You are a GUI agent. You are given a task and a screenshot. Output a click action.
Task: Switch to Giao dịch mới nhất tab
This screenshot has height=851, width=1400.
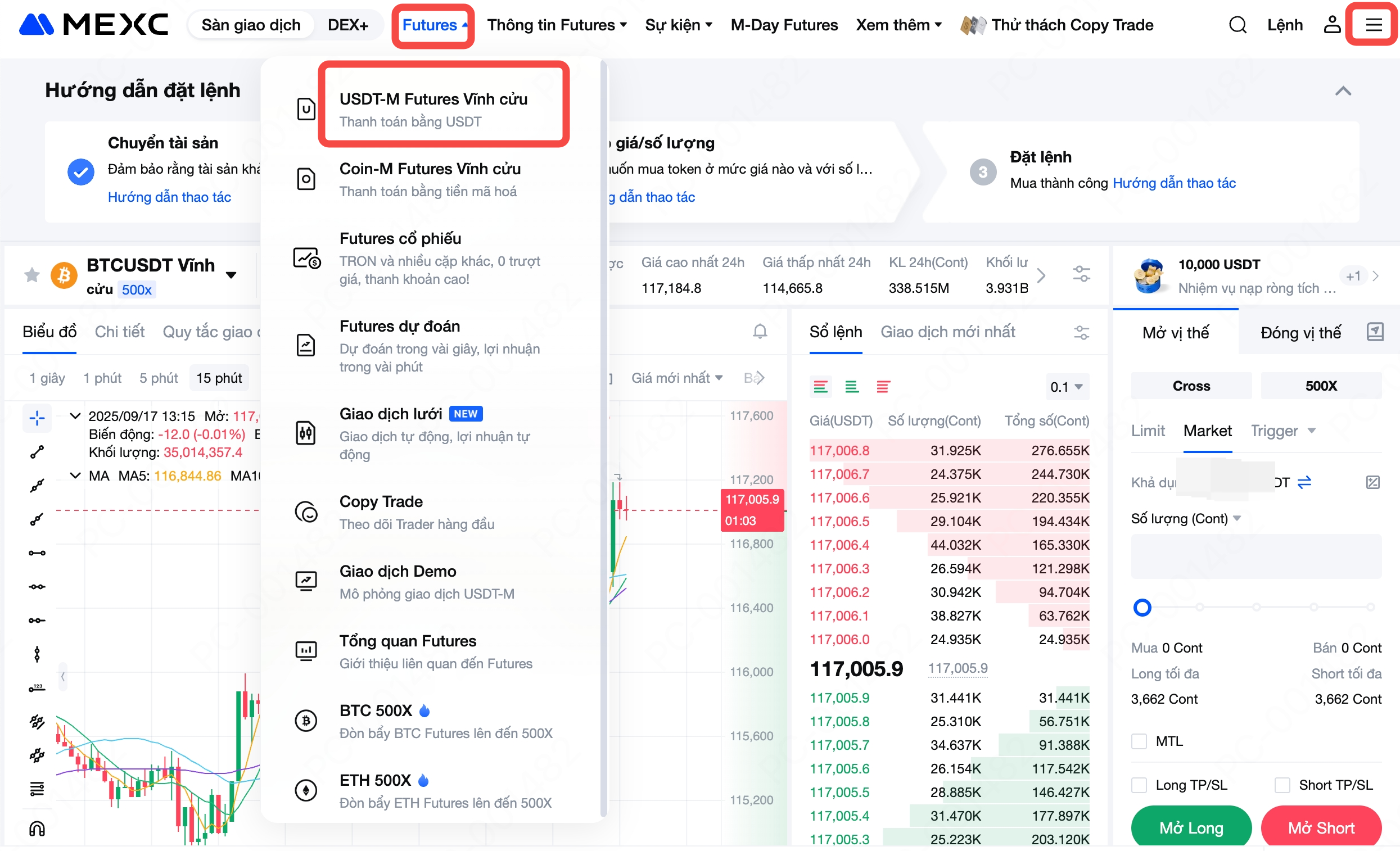click(x=947, y=332)
